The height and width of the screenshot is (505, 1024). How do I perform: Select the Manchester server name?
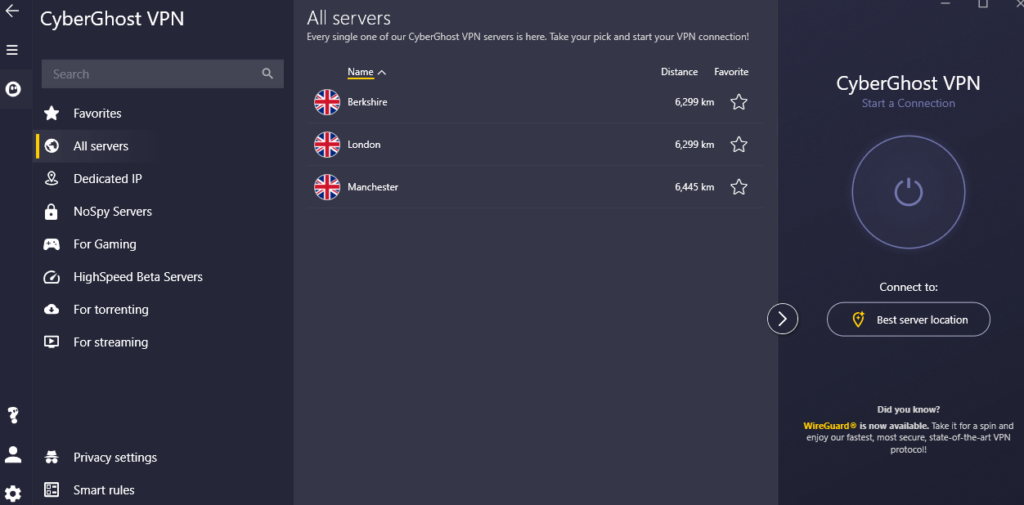pos(373,187)
